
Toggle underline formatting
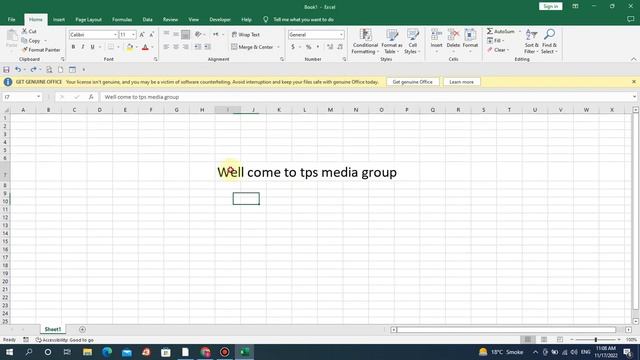(x=93, y=47)
